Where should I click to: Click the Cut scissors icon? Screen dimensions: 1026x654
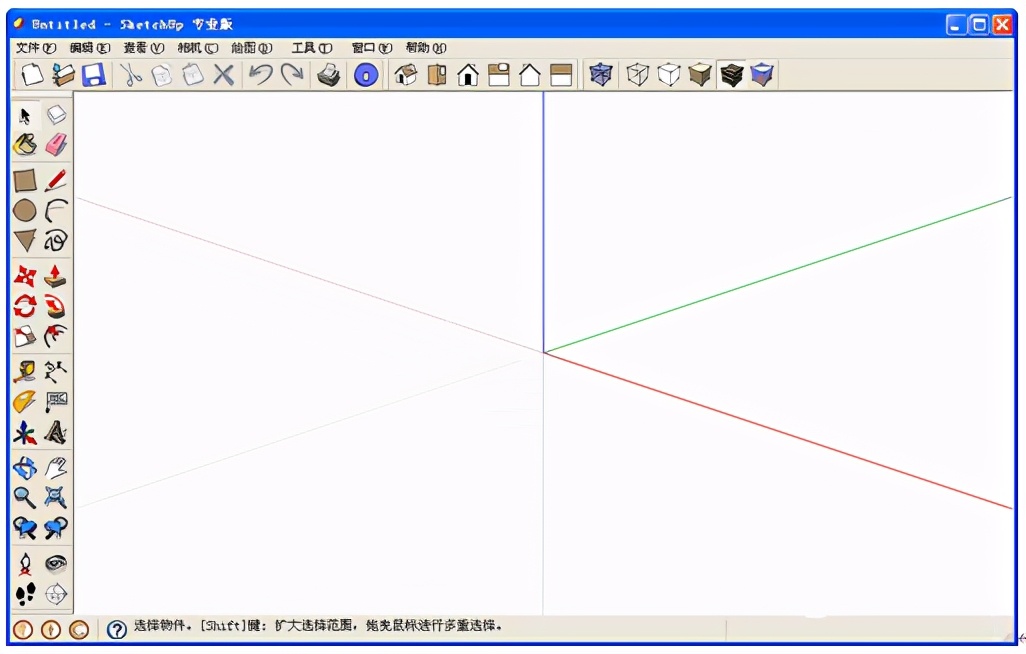132,75
